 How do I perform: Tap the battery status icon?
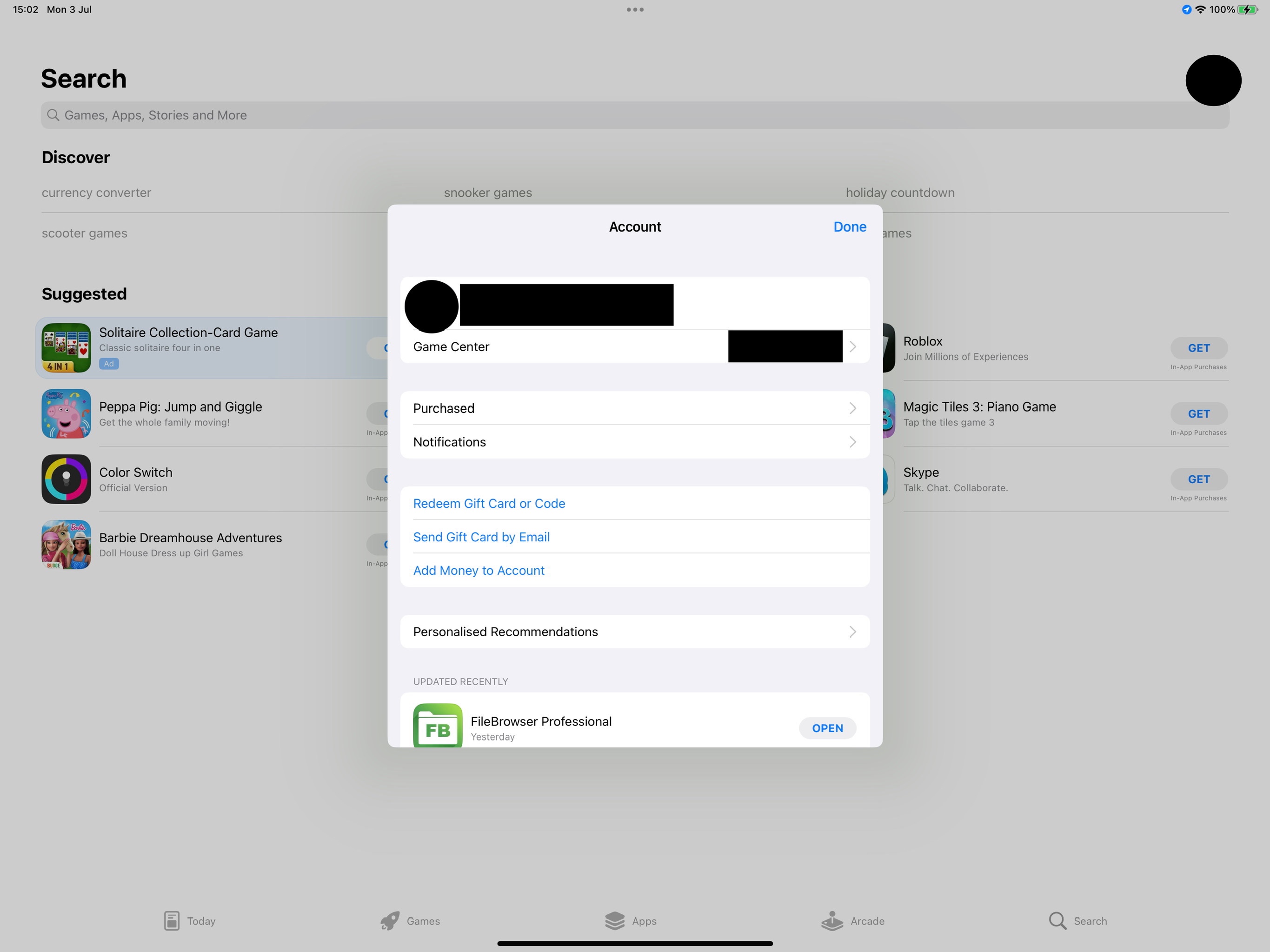coord(1247,9)
